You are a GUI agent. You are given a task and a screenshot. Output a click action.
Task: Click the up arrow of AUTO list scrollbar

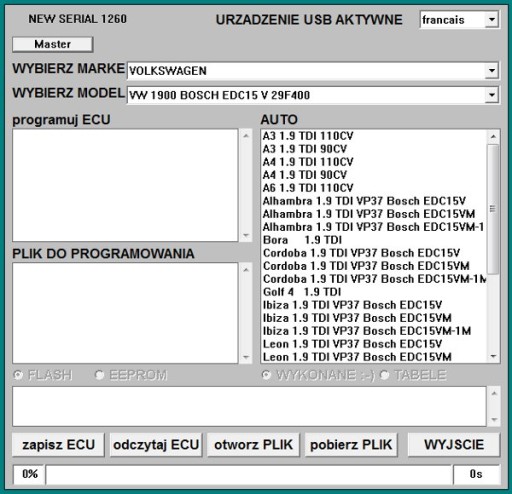point(493,137)
